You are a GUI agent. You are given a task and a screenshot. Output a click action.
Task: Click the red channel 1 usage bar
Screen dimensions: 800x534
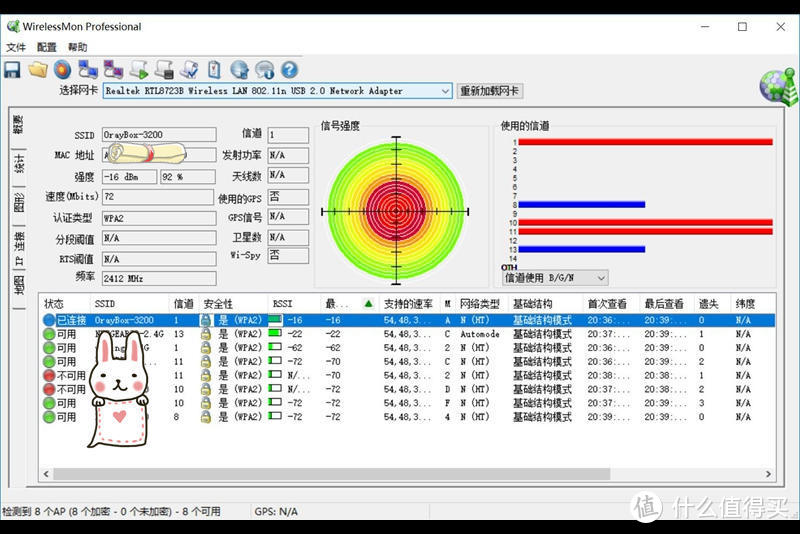645,142
